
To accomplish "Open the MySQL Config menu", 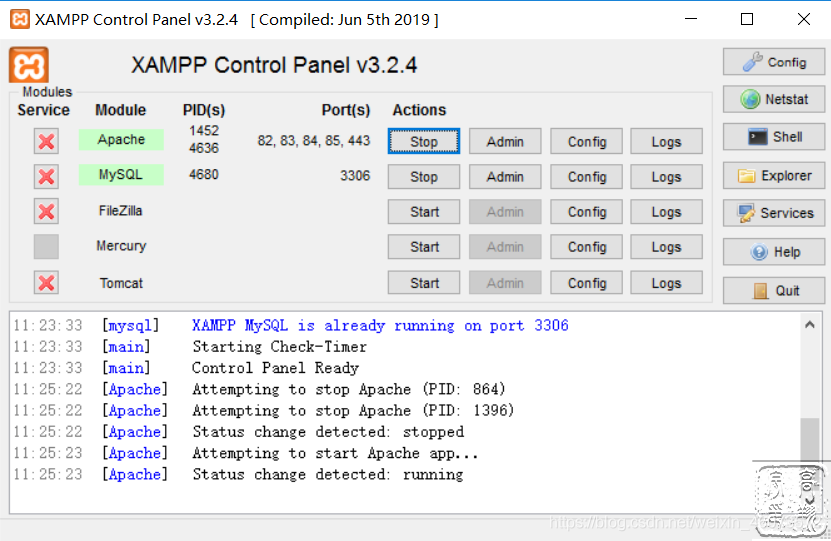I will [586, 176].
